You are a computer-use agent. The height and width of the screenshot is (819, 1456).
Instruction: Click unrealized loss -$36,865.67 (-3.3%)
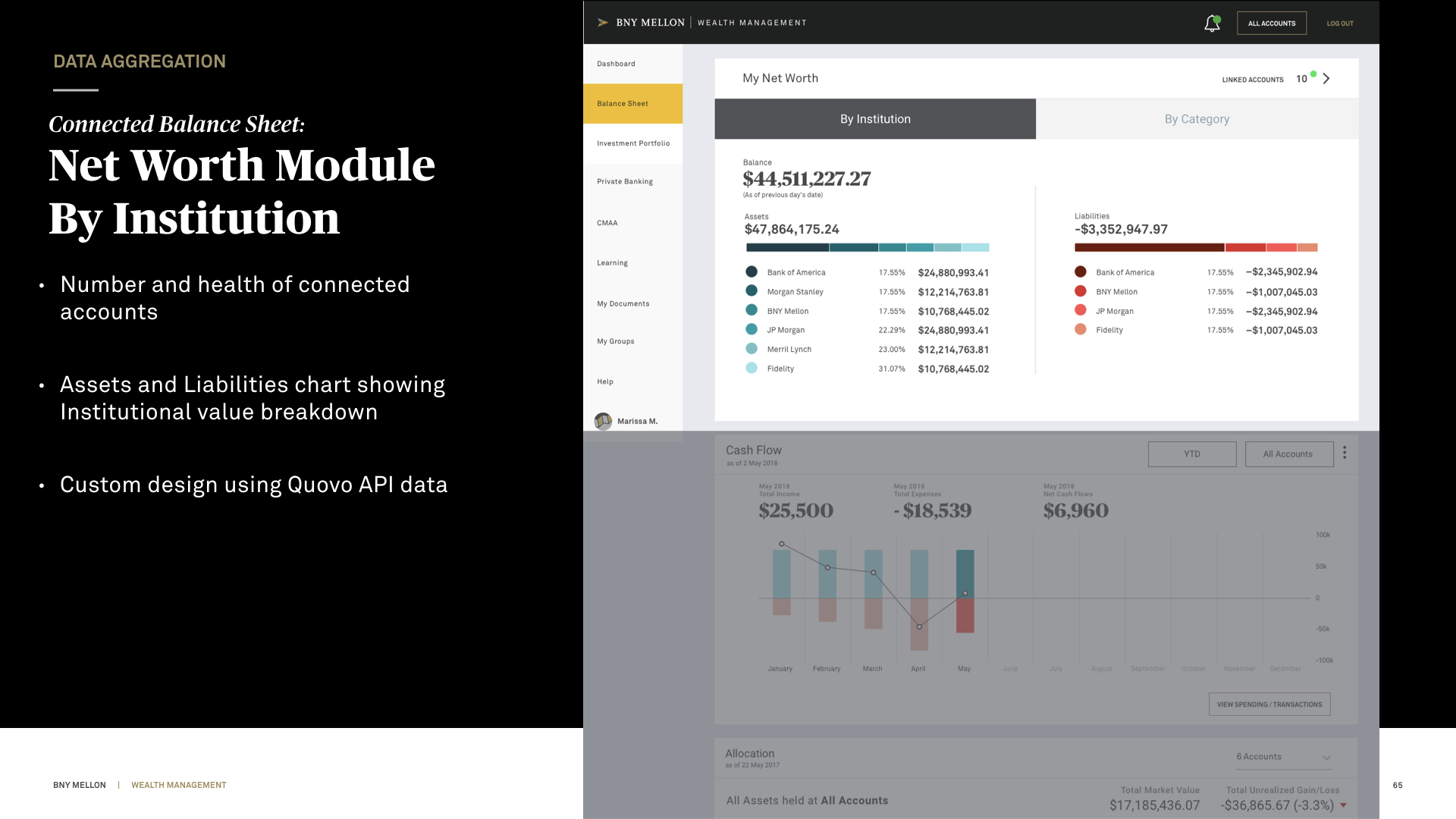(1277, 805)
